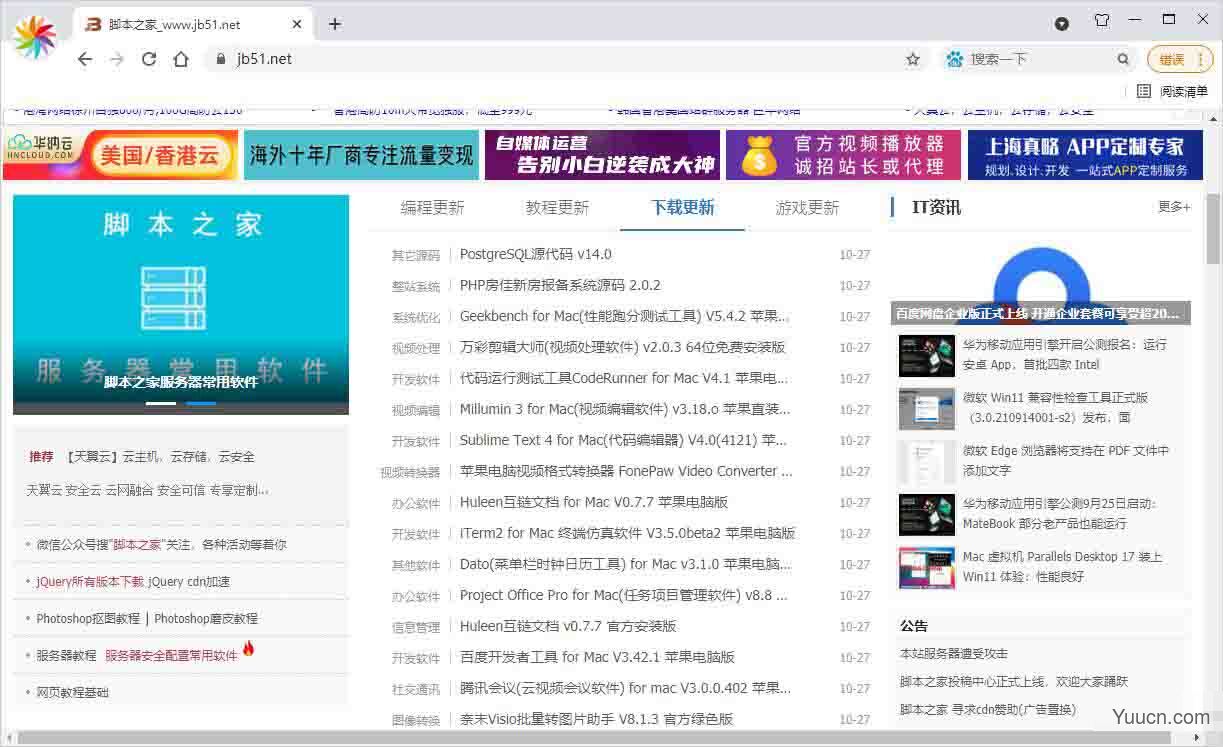Click thumbnail beside Mac 虚拟机 Parallels Desktop
This screenshot has width=1223, height=747.
tap(927, 567)
